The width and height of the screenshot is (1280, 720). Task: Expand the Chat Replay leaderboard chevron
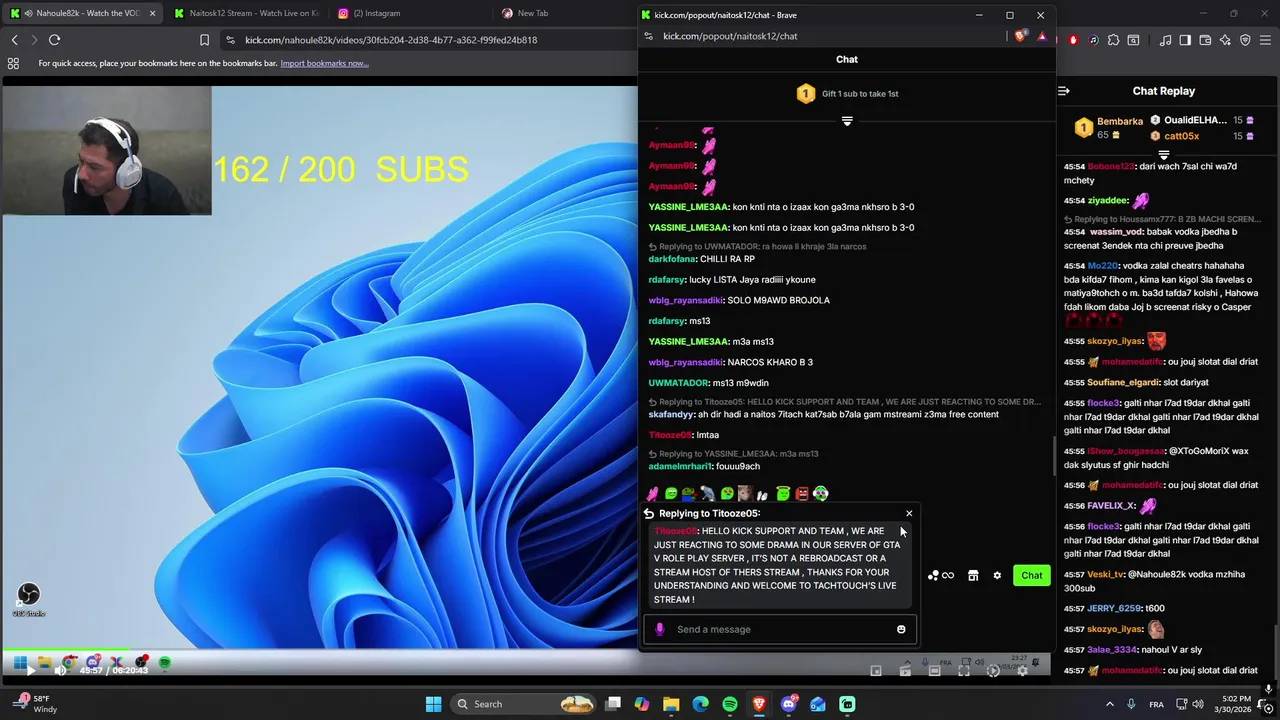click(1163, 155)
